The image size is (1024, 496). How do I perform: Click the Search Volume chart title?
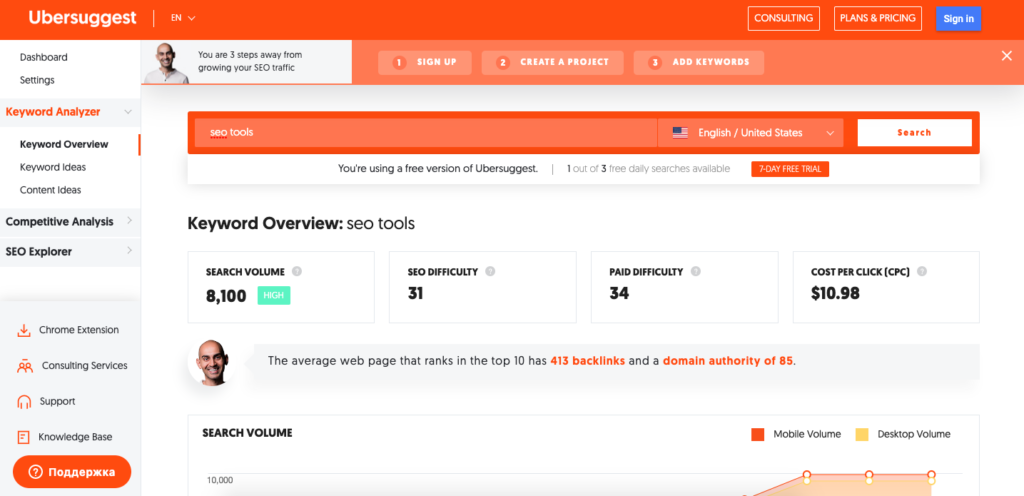click(247, 433)
